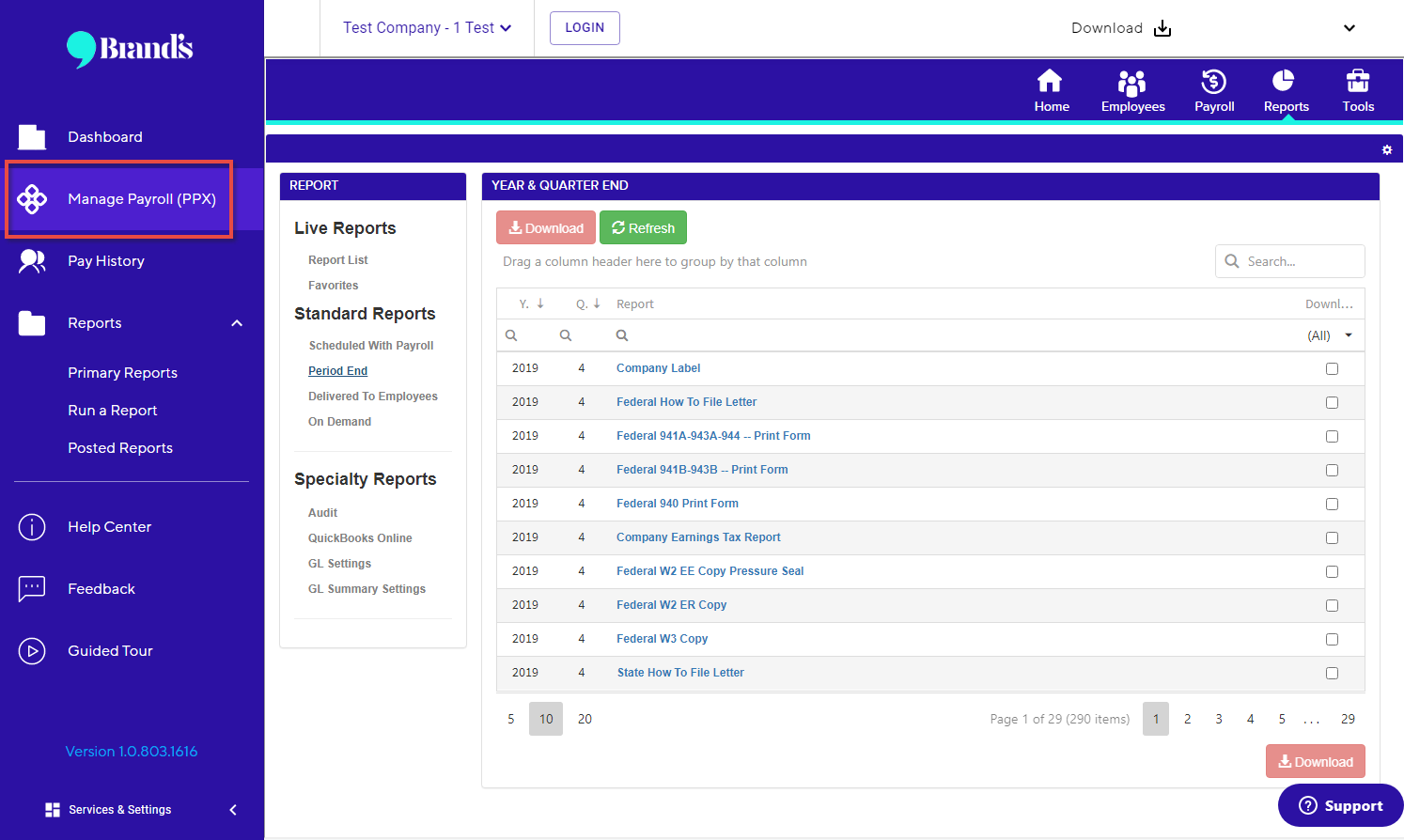This screenshot has height=840, width=1404.
Task: Click the Year column filter magnifier icon
Action: tap(511, 335)
